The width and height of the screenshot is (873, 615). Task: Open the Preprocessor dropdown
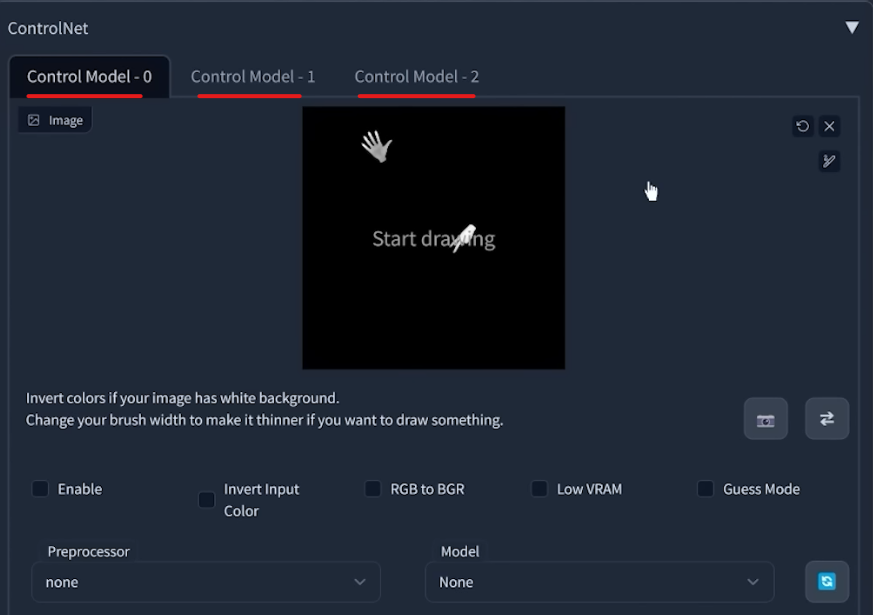tap(206, 582)
